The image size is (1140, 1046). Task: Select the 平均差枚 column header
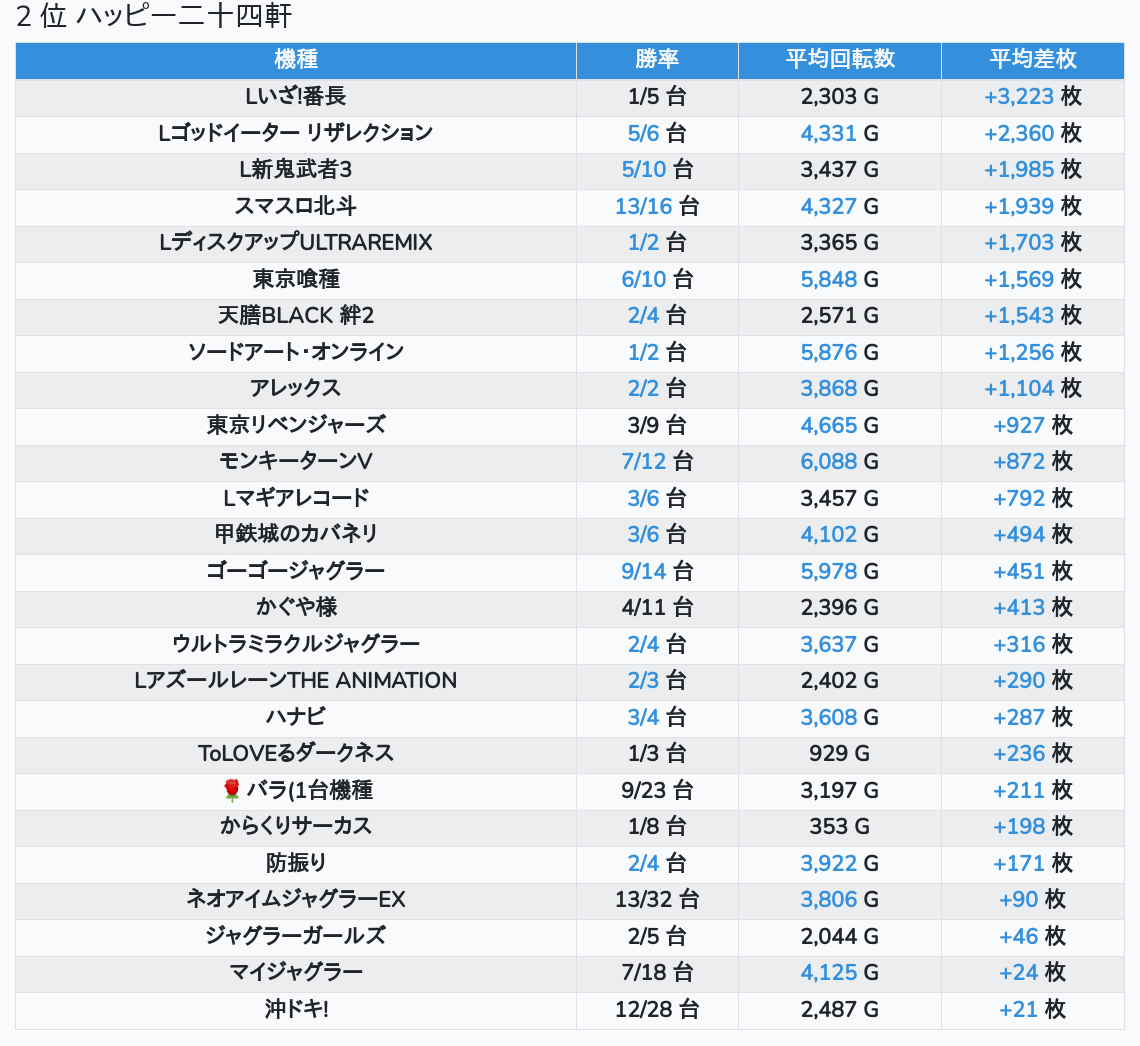pyautogui.click(x=1032, y=60)
